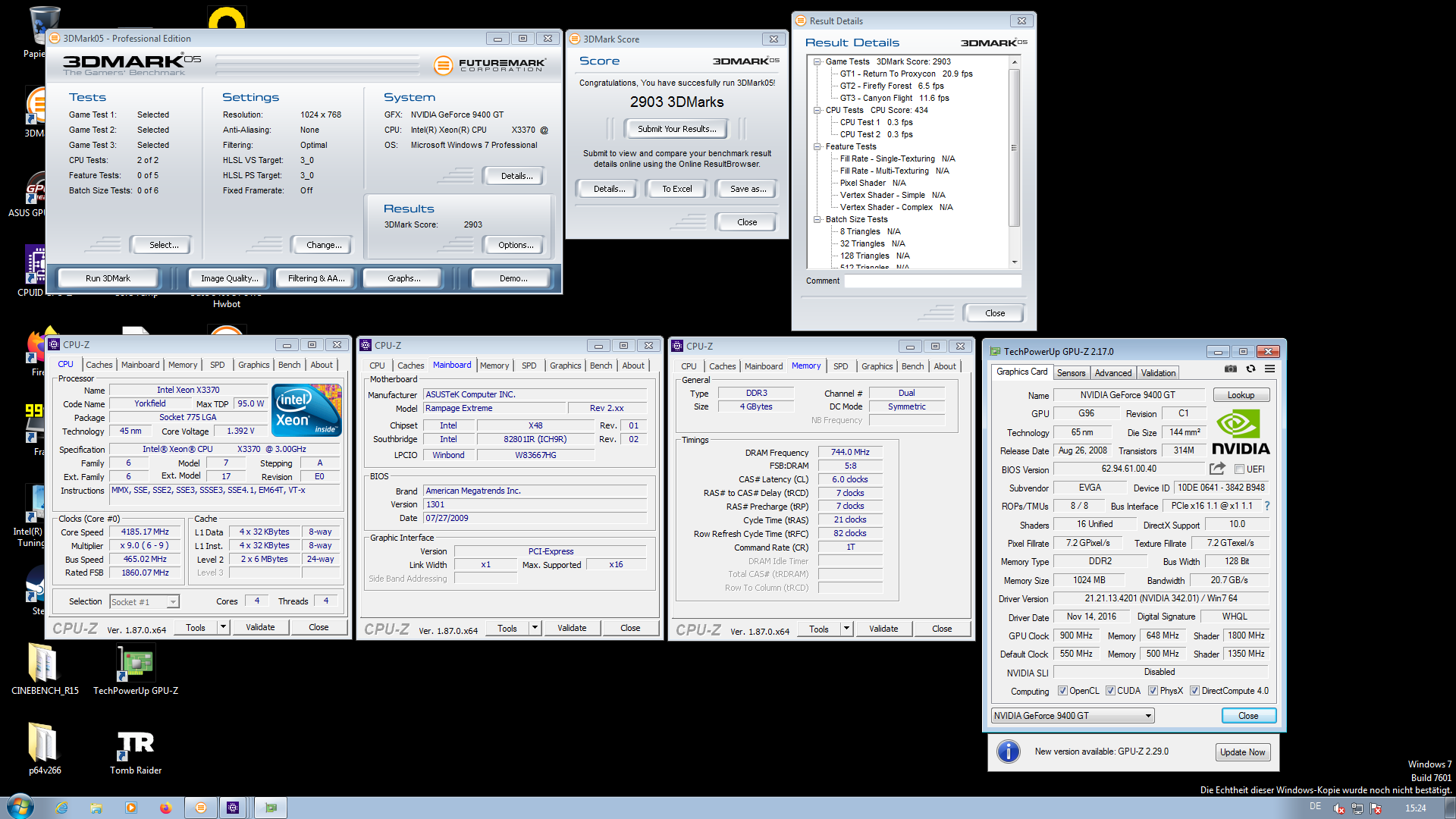Launch Windows Media Player from taskbar
The width and height of the screenshot is (1456, 819).
point(131,808)
